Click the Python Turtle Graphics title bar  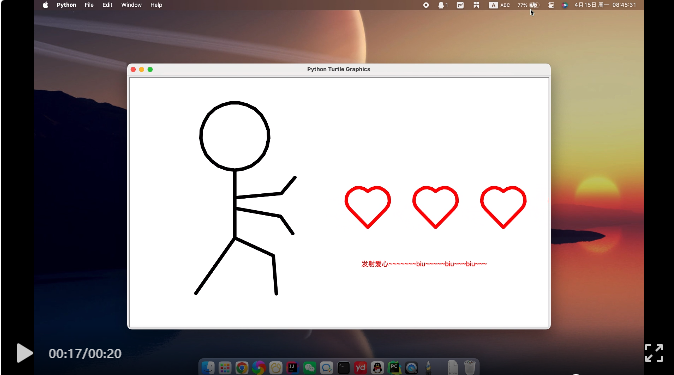click(339, 69)
